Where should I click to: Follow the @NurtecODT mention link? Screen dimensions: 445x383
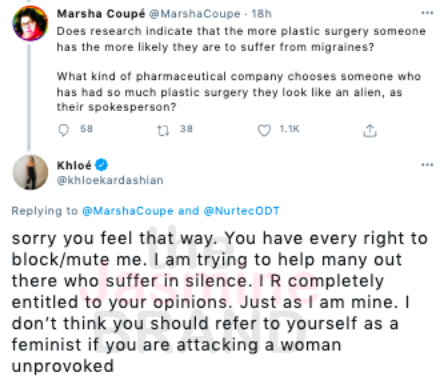[241, 211]
